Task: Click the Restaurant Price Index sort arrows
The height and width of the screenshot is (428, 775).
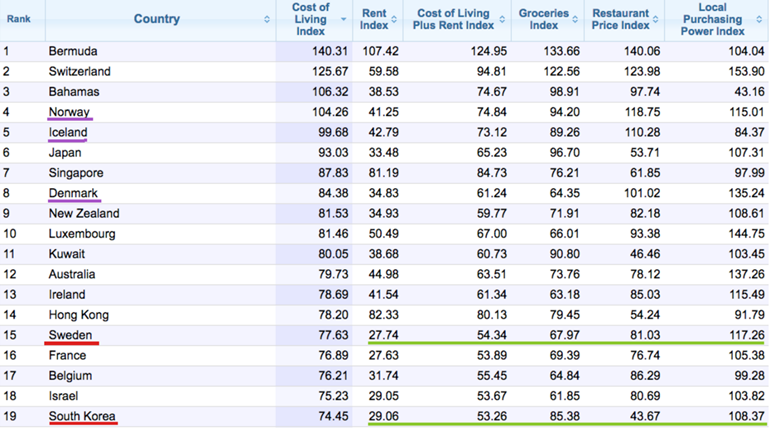Action: [x=655, y=19]
